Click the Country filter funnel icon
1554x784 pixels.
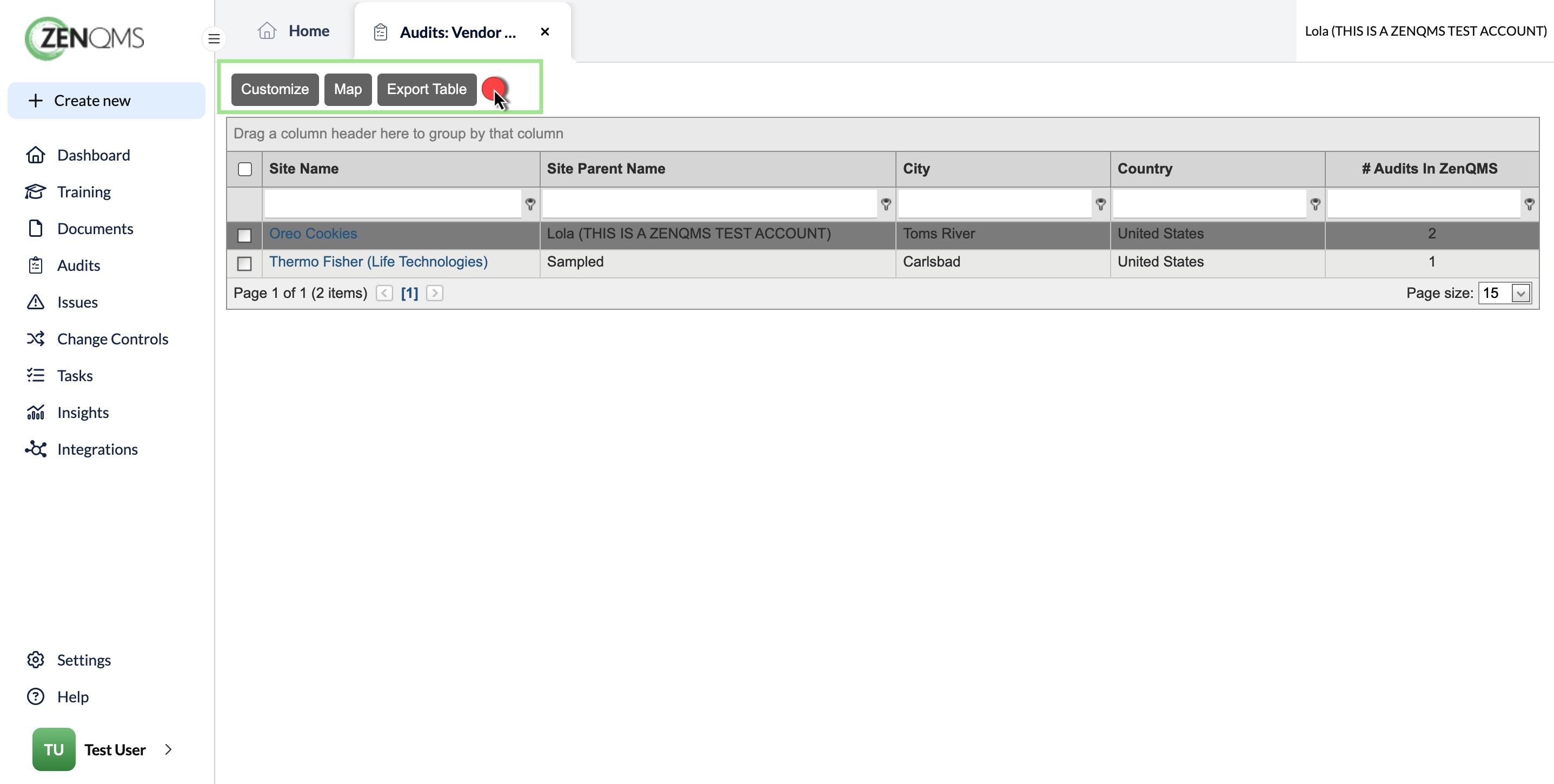(1316, 204)
